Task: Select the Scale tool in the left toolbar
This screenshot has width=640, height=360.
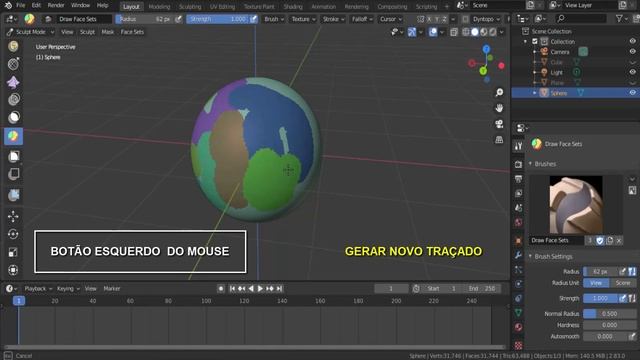Action: (x=13, y=252)
